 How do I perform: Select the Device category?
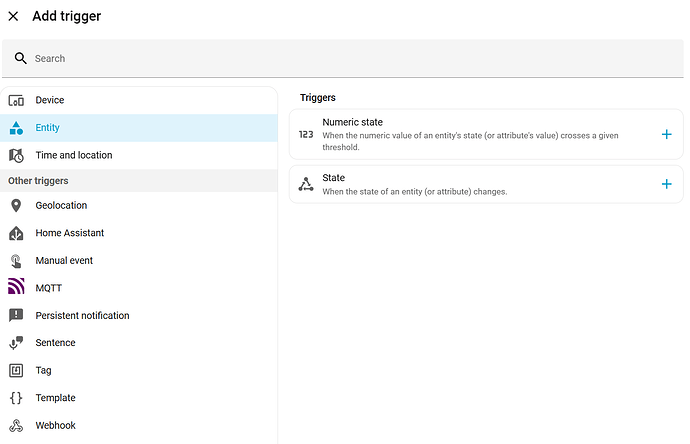click(x=49, y=100)
